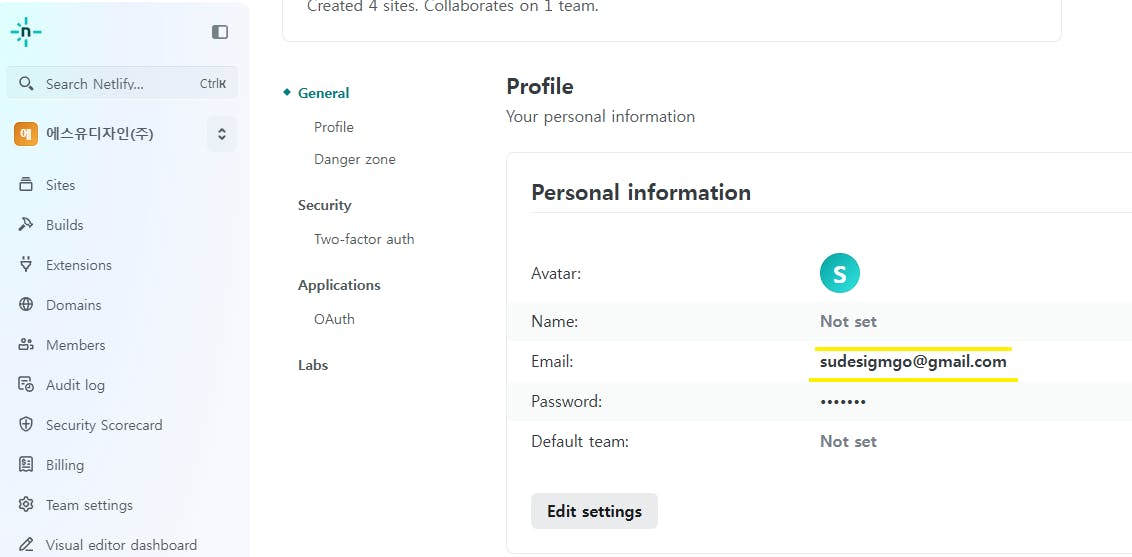Click the Domains globe icon
This screenshot has width=1132, height=557.
pyautogui.click(x=26, y=304)
